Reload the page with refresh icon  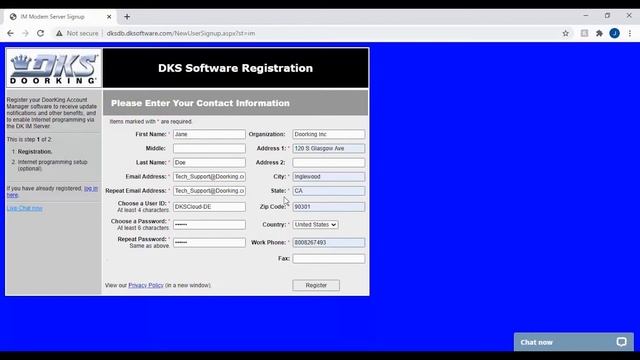40,33
